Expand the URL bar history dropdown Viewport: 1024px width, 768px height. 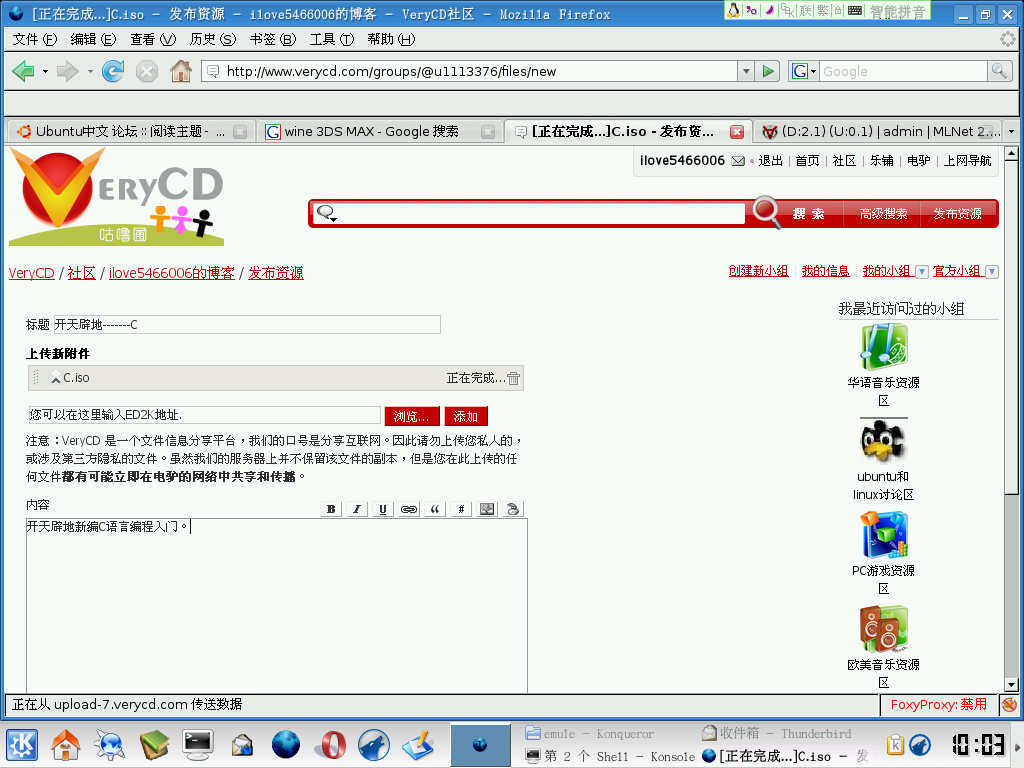(x=746, y=71)
